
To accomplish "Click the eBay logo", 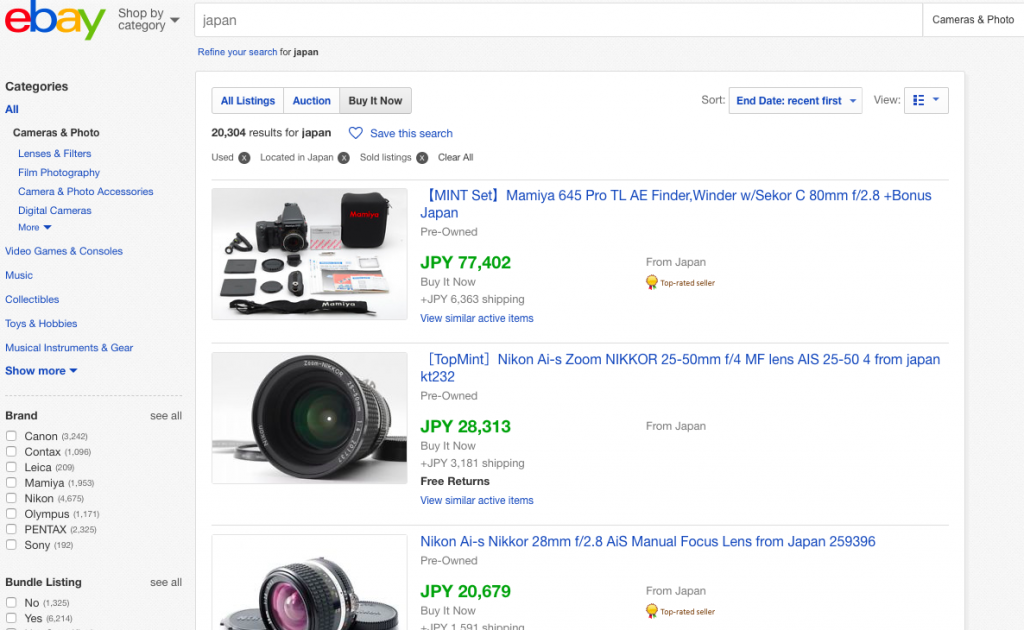I will pos(55,20).
